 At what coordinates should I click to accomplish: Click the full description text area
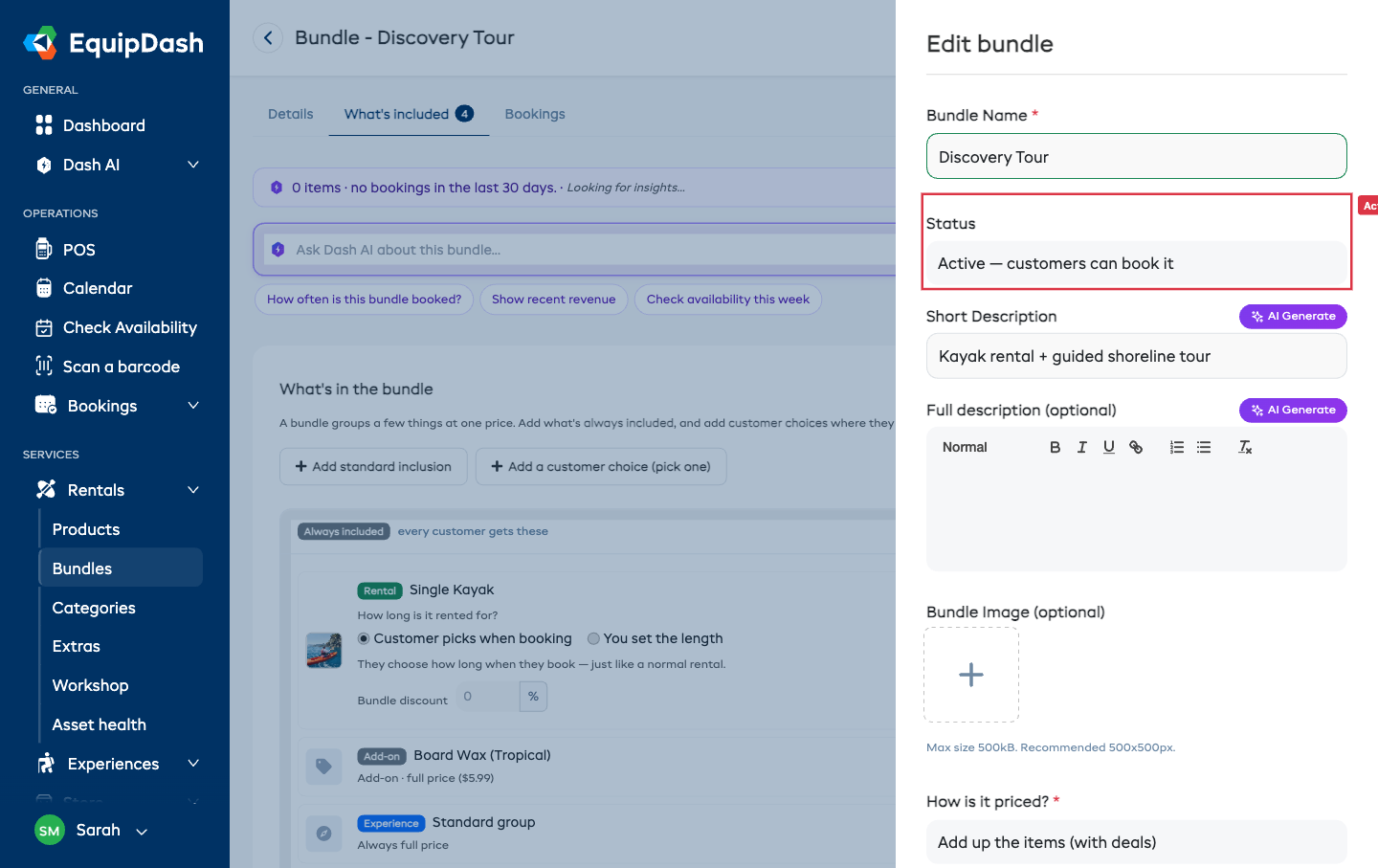coord(1136,517)
